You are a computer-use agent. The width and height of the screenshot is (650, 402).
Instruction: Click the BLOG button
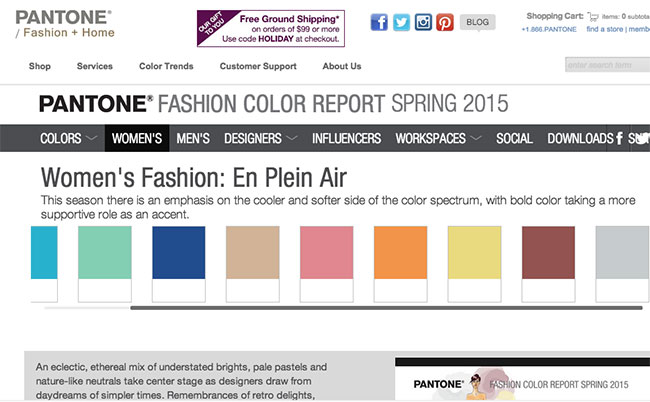click(x=478, y=22)
